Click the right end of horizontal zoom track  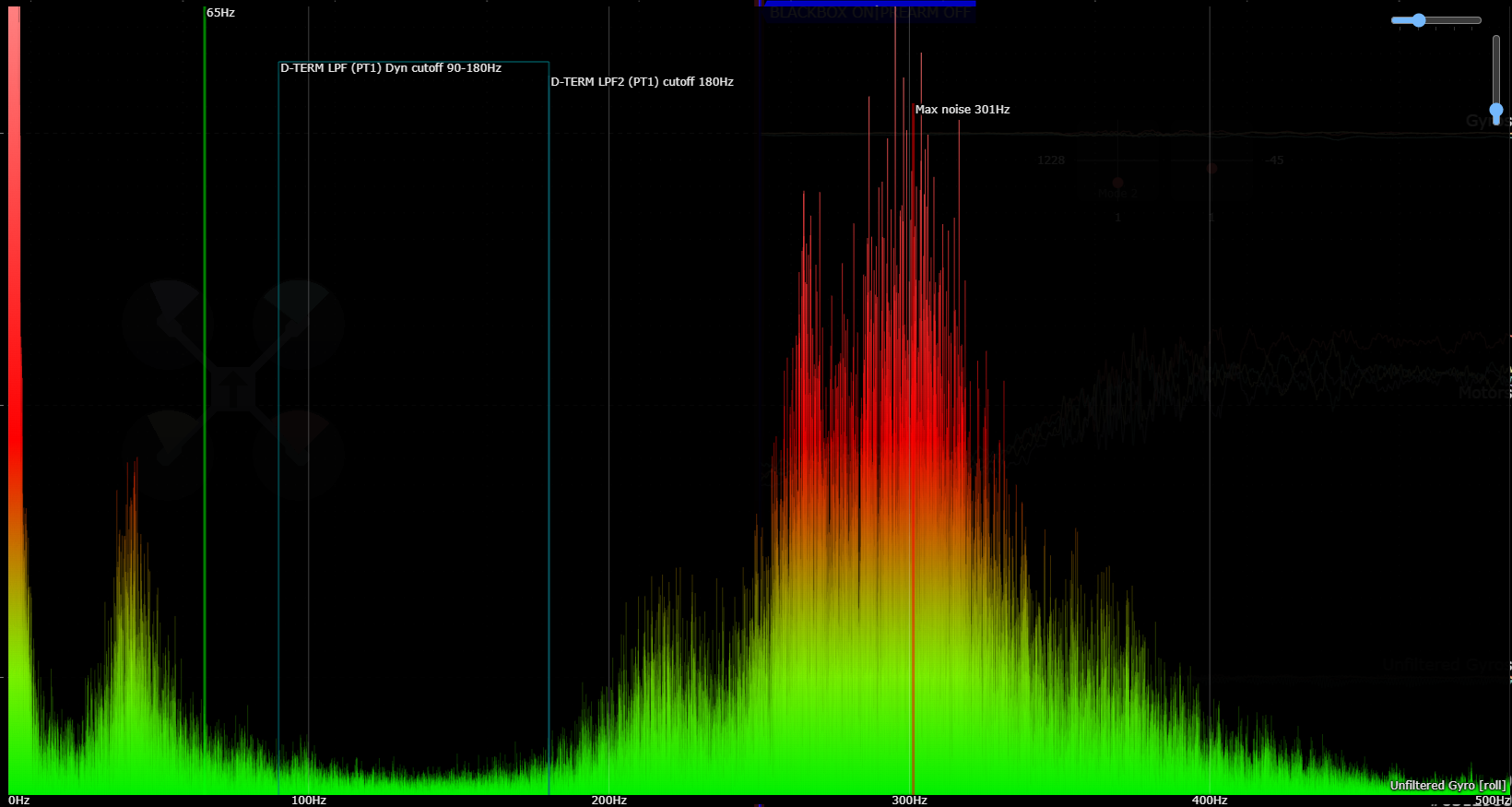pyautogui.click(x=1477, y=20)
